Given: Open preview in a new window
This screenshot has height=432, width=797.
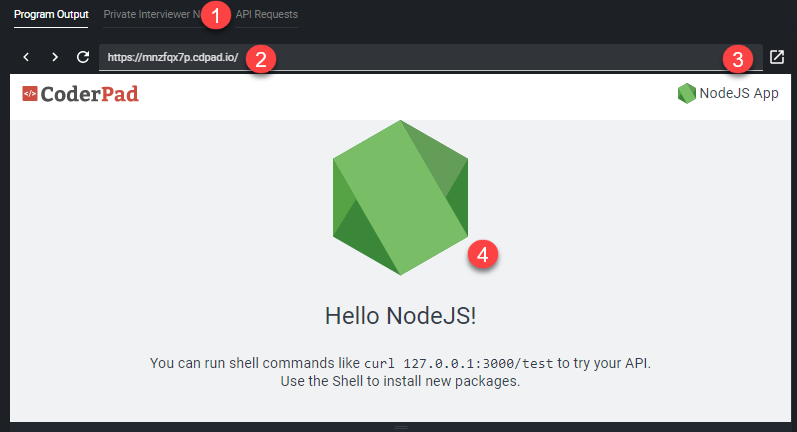Looking at the screenshot, I should click(776, 58).
